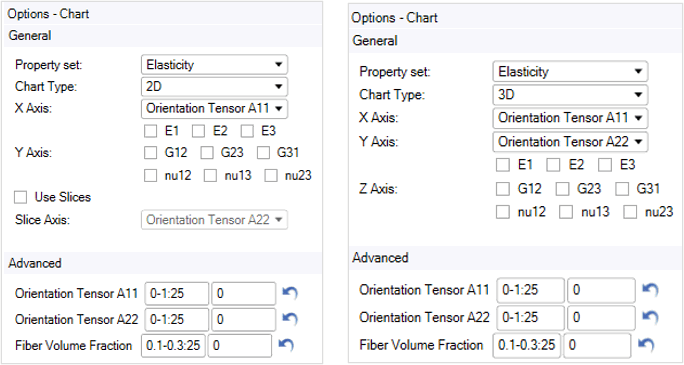Select G31 for 3D chart Z Axis

point(622,189)
